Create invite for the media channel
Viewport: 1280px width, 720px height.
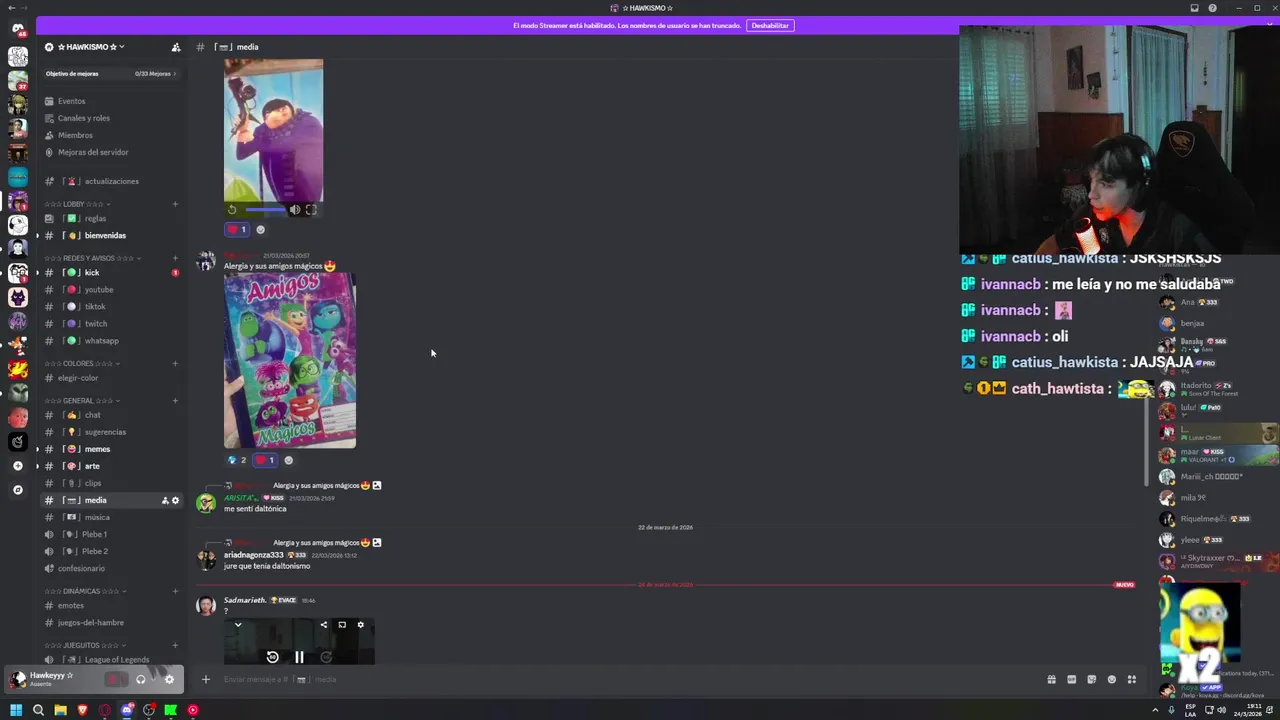[165, 500]
